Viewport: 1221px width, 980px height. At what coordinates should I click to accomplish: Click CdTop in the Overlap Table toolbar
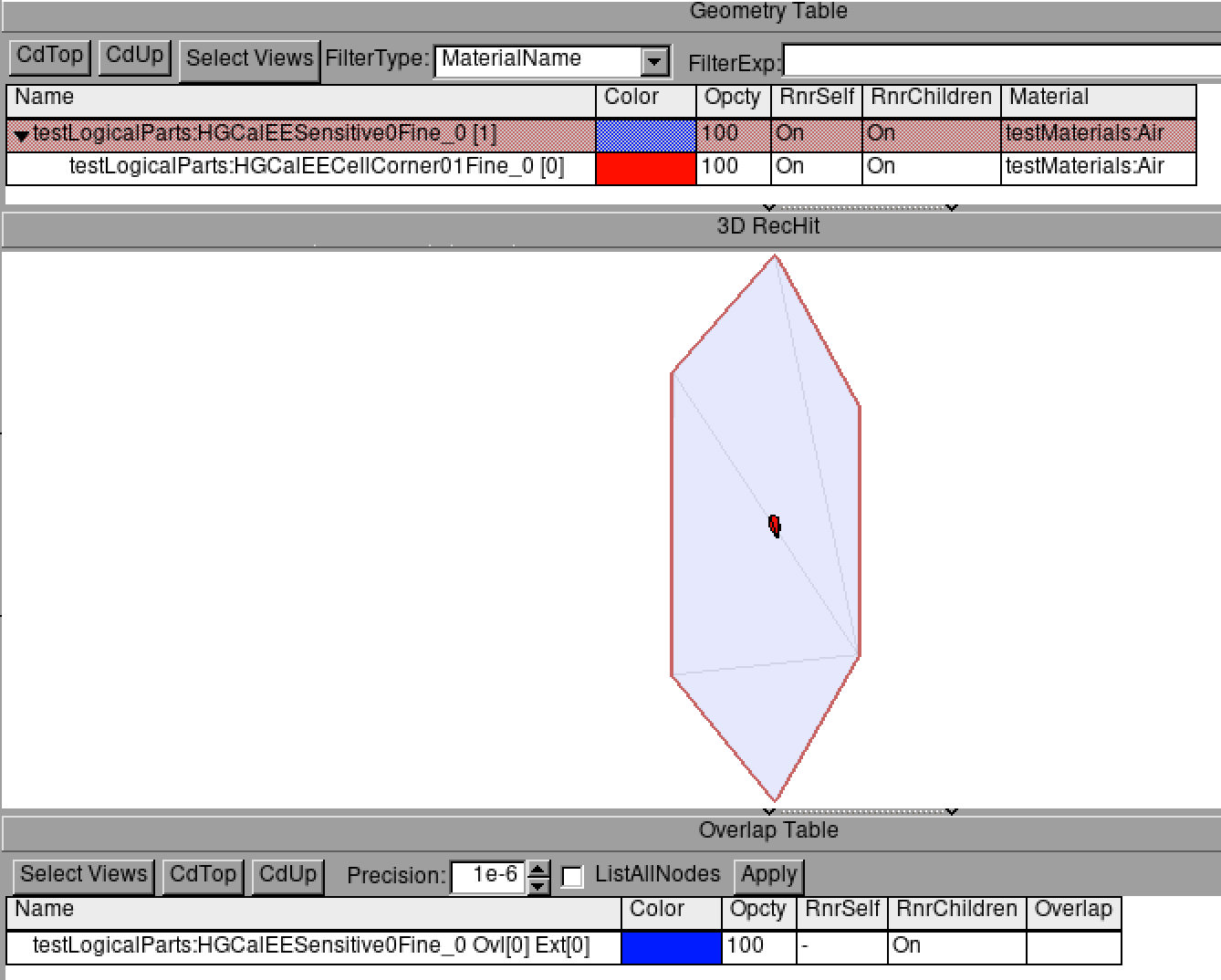pyautogui.click(x=202, y=874)
